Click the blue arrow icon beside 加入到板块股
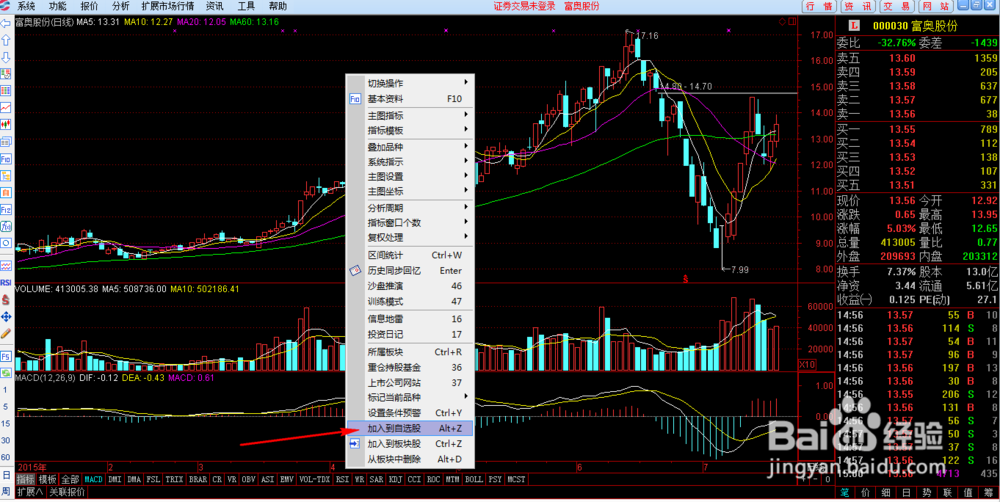 (355, 443)
